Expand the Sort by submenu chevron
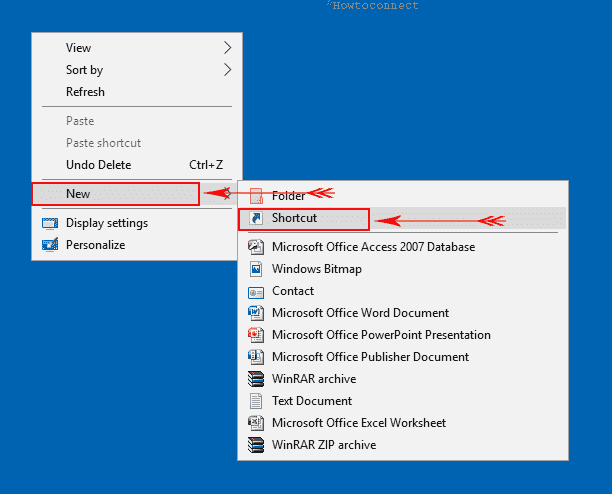Screen dimensions: 612x494 point(228,70)
